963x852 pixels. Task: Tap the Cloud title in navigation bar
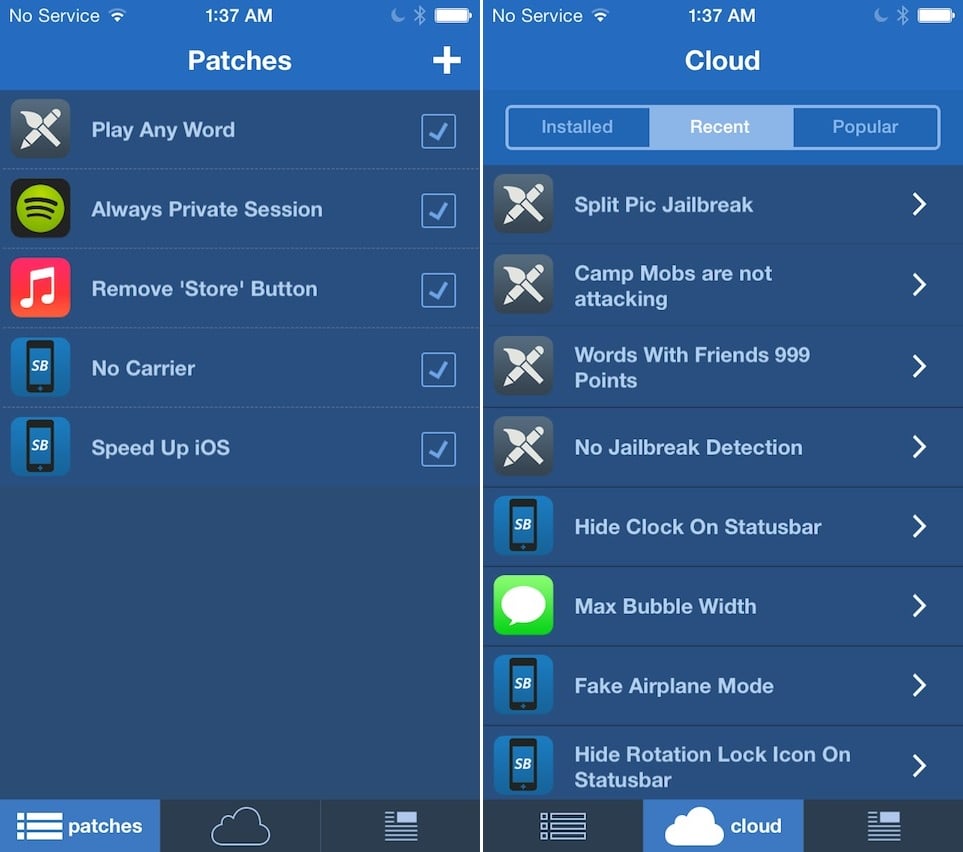(722, 60)
